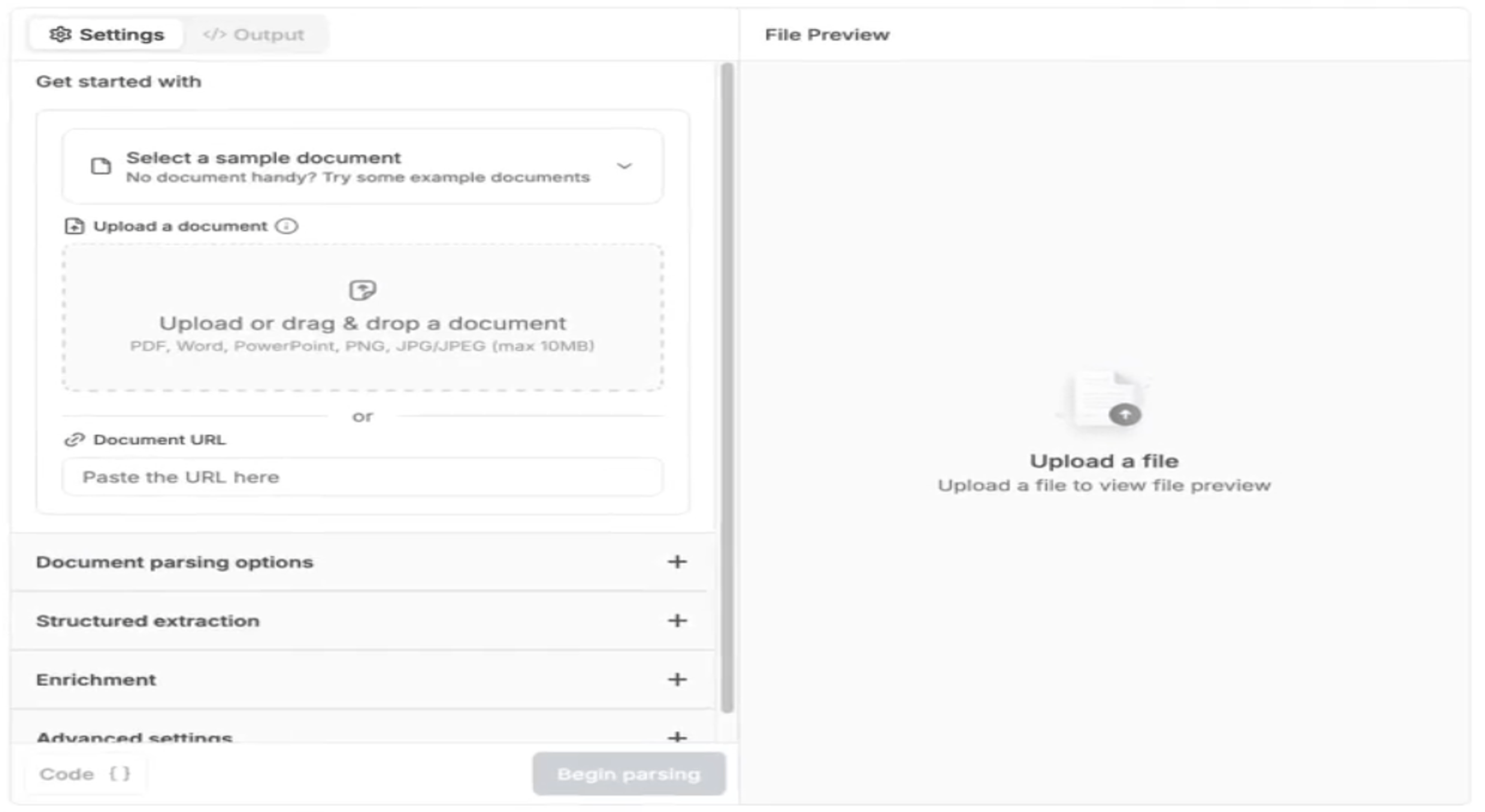
Task: Click the settings panel vertical scrollbar
Action: [727, 386]
